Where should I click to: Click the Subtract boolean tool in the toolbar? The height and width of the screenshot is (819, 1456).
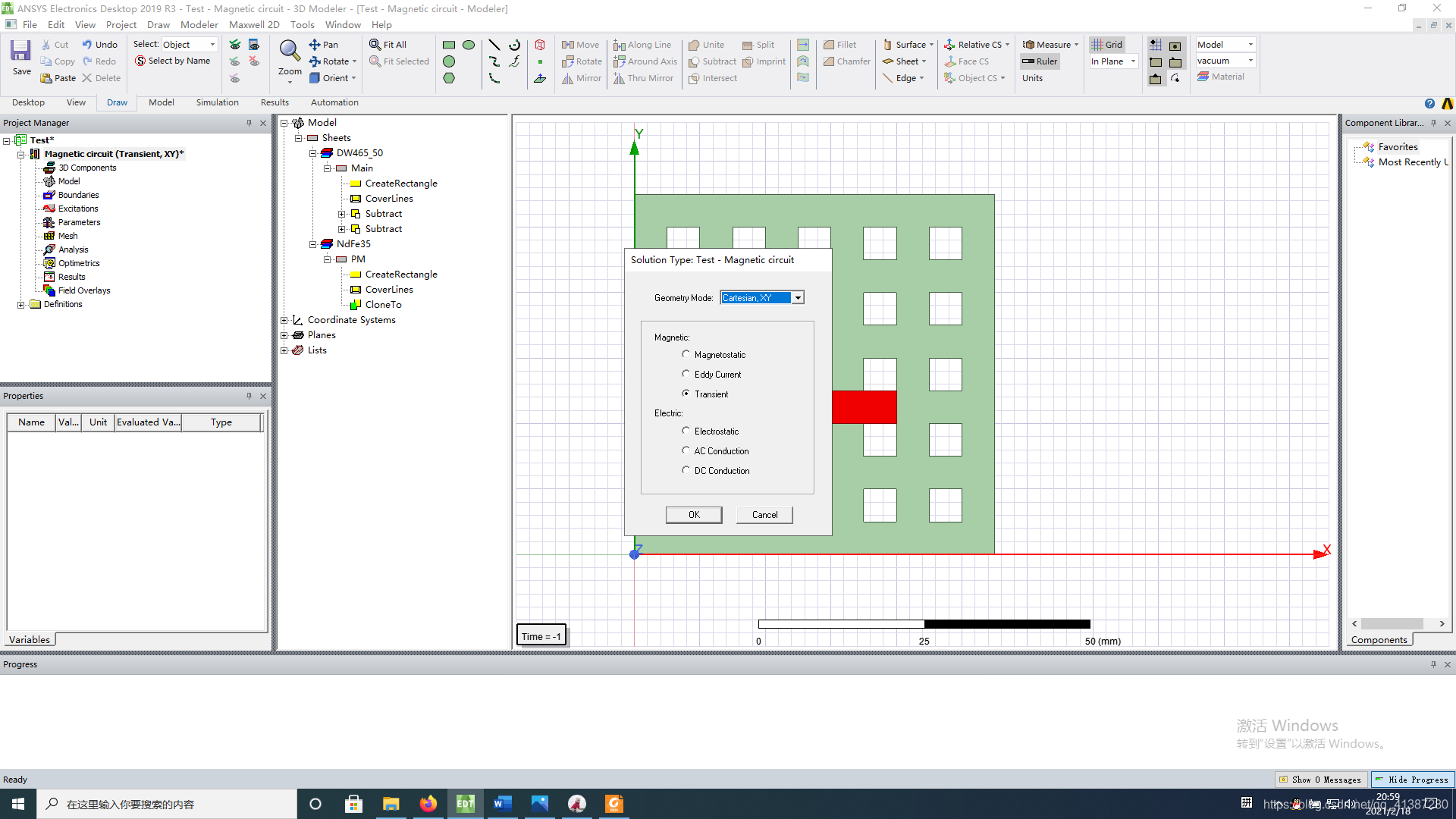point(712,61)
